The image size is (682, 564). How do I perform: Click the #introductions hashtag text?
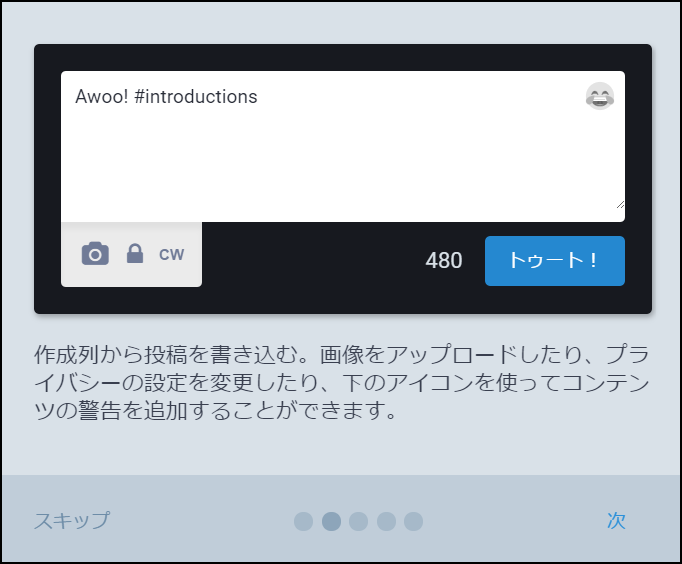pyautogui.click(x=196, y=97)
